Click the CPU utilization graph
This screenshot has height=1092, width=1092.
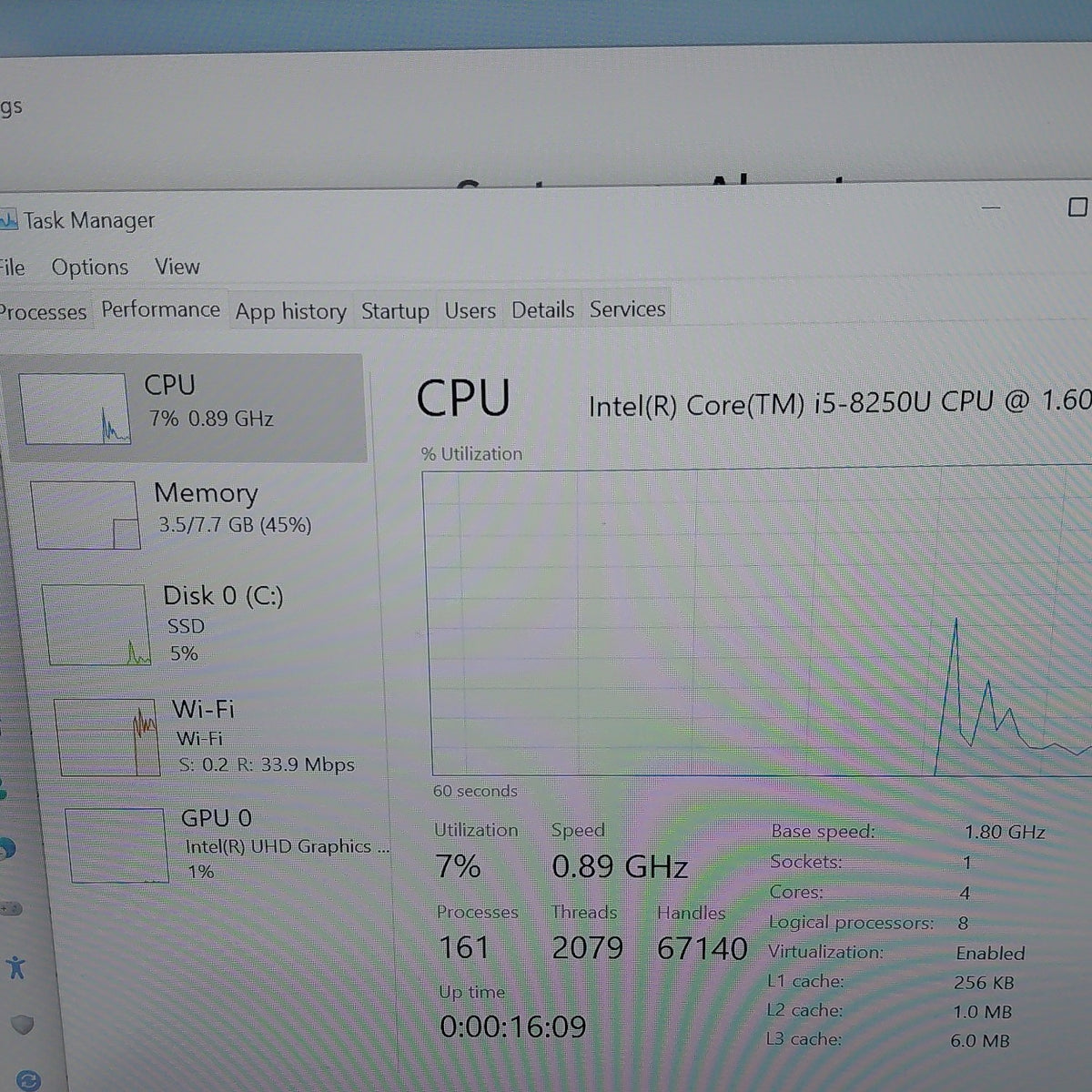pyautogui.click(x=758, y=622)
